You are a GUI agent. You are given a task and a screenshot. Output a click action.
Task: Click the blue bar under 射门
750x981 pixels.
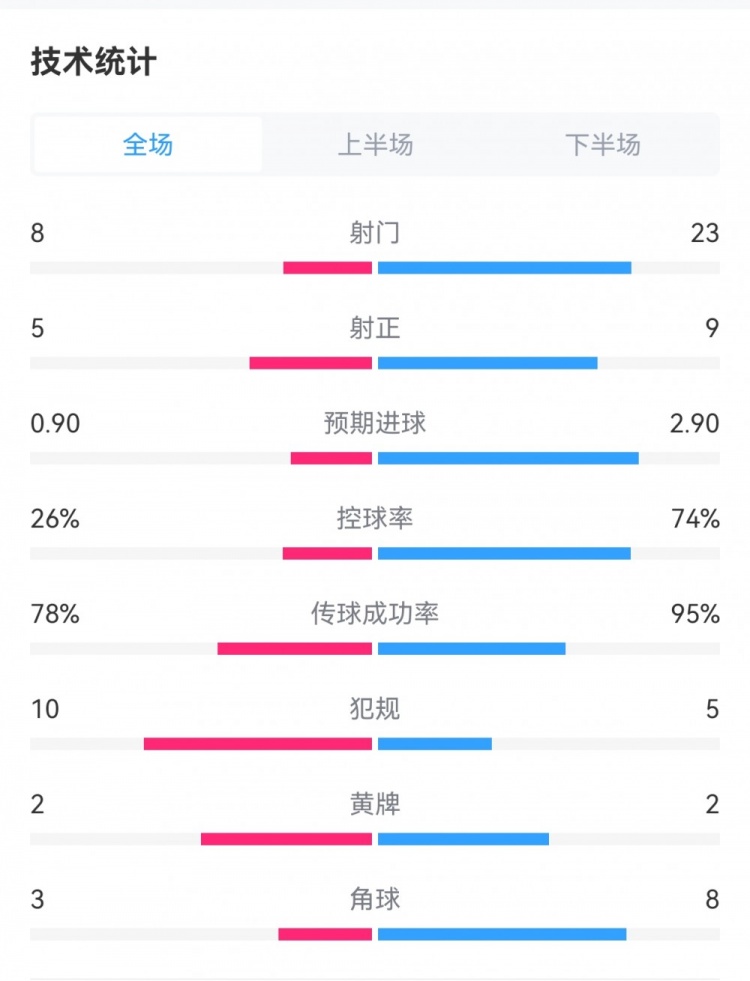(504, 268)
